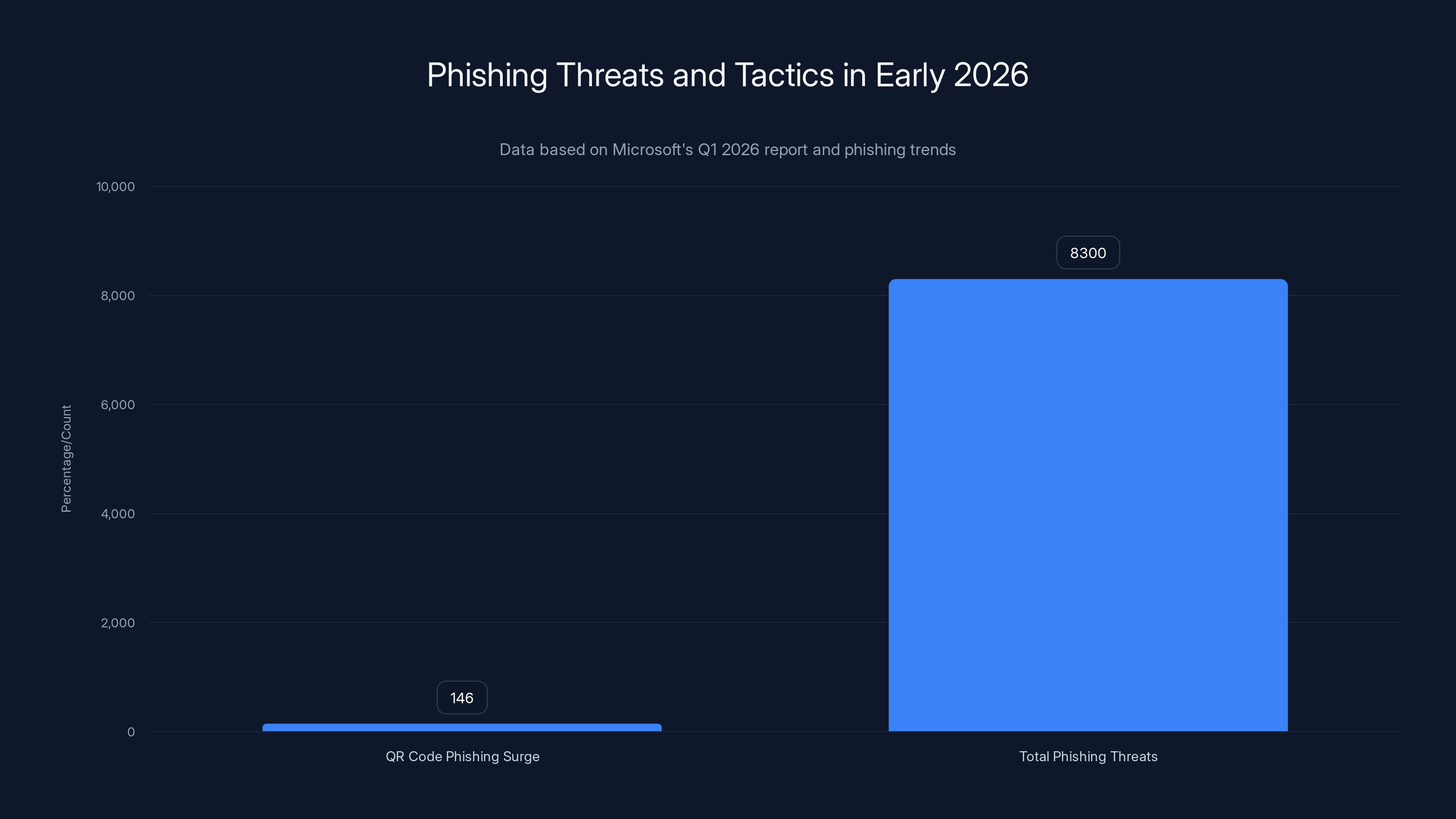The image size is (1456, 819).
Task: Click the subtitle about Microsoft's Q1 2026 report
Action: tap(728, 150)
